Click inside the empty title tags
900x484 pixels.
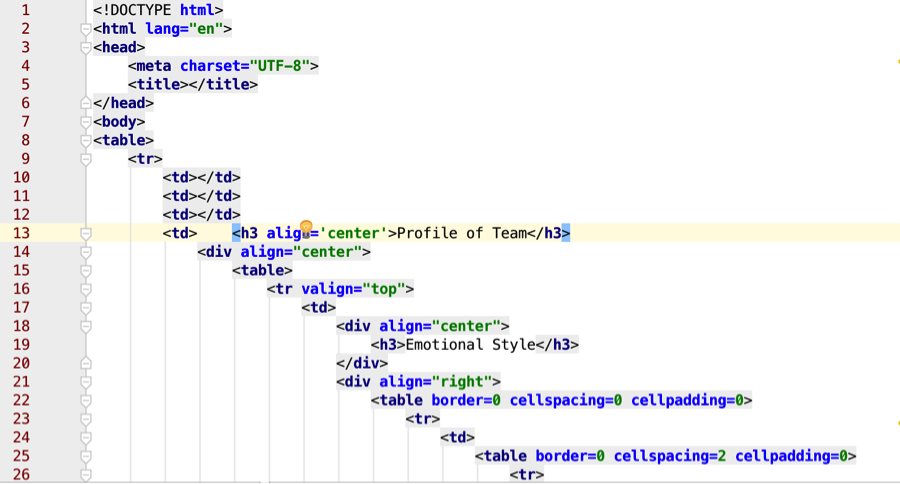(193, 84)
